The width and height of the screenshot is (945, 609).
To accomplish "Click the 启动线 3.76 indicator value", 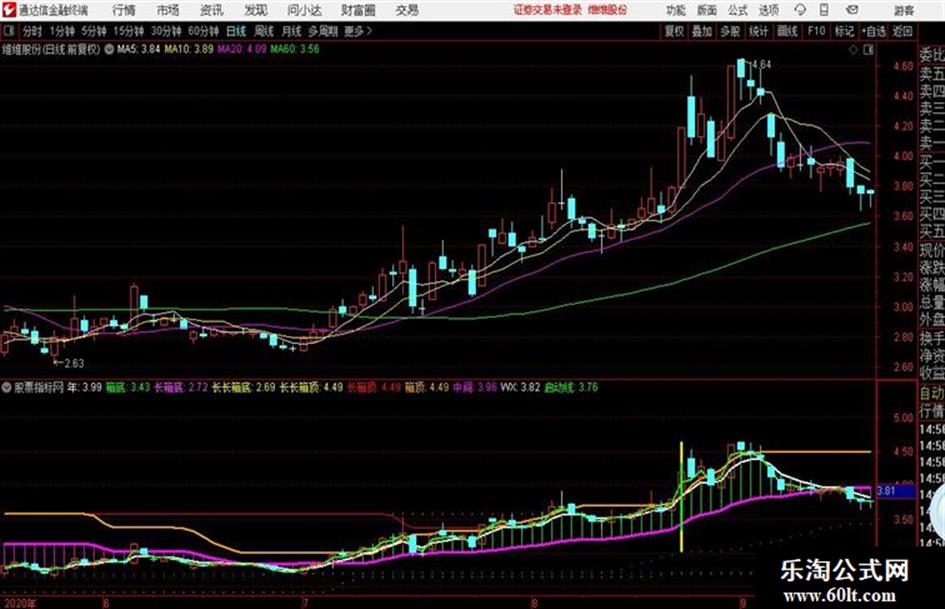I will 571,387.
